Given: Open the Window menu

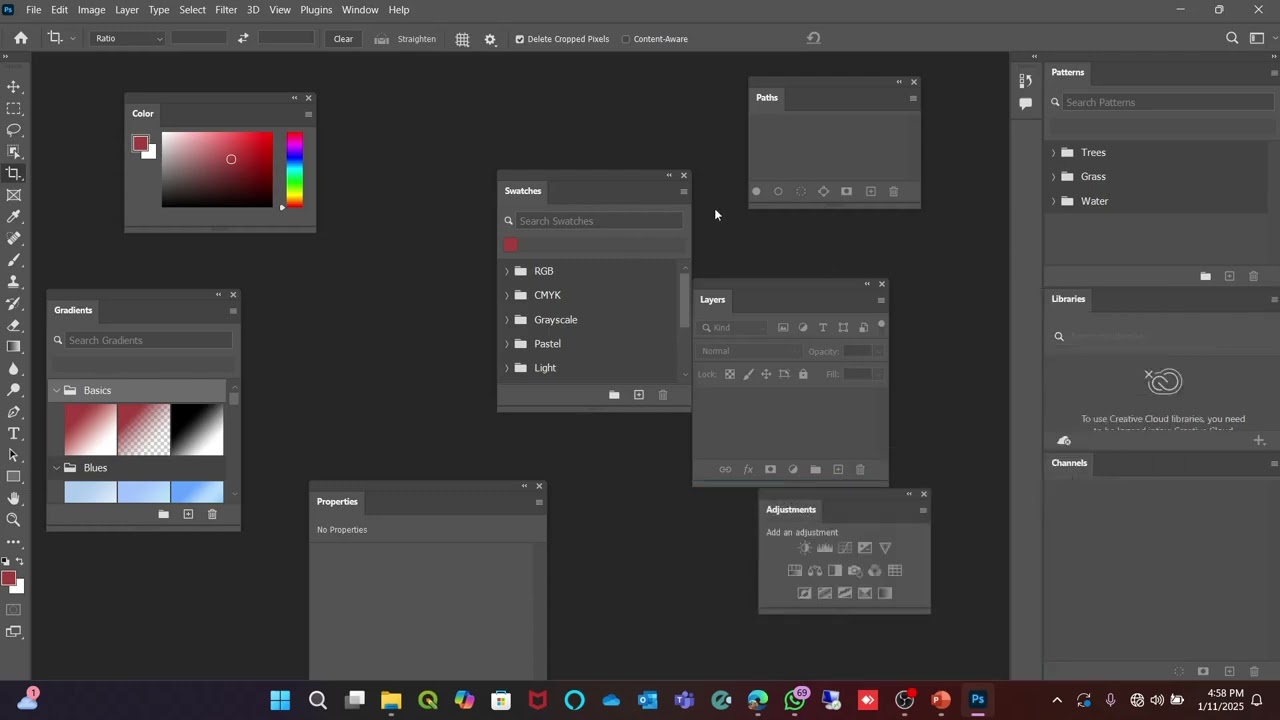Looking at the screenshot, I should click(x=360, y=10).
